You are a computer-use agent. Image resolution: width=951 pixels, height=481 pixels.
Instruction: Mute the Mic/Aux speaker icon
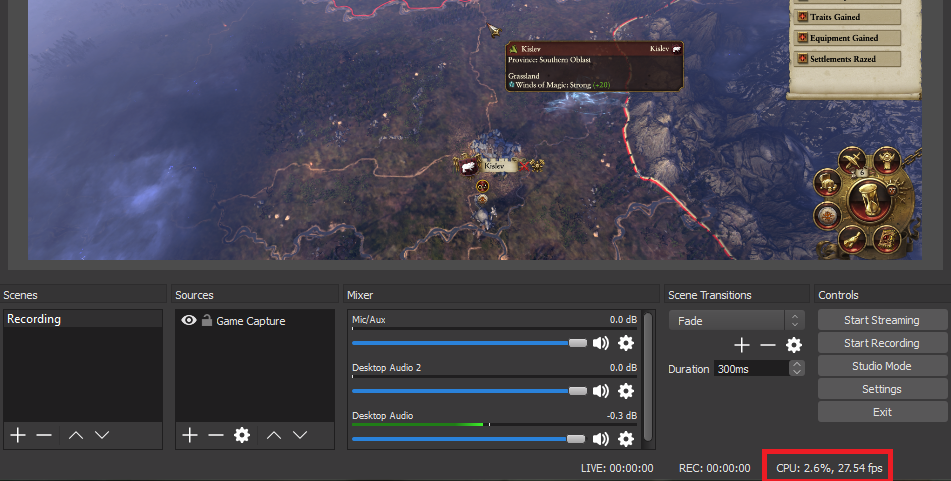600,343
